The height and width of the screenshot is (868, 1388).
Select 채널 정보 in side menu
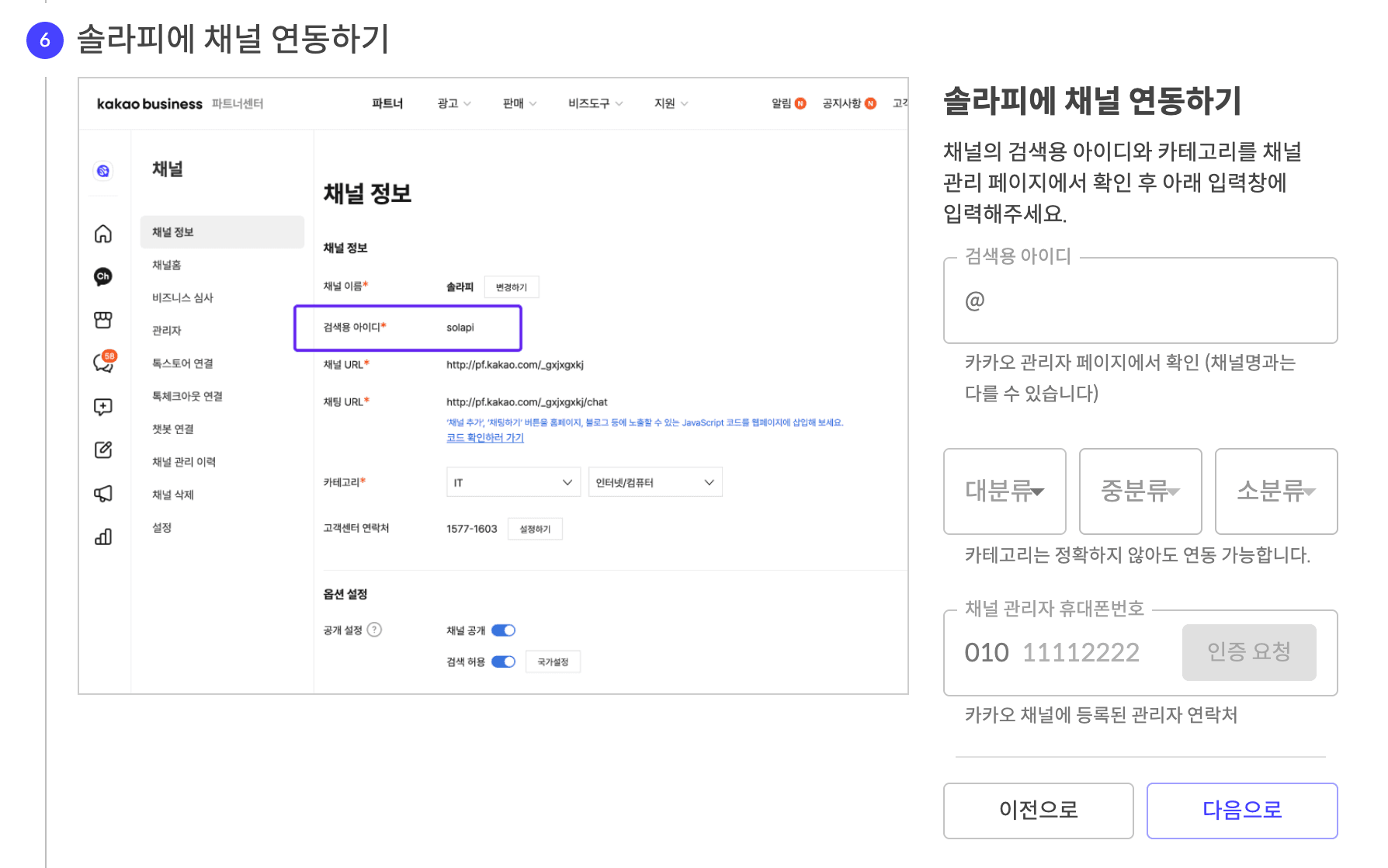pyautogui.click(x=222, y=232)
